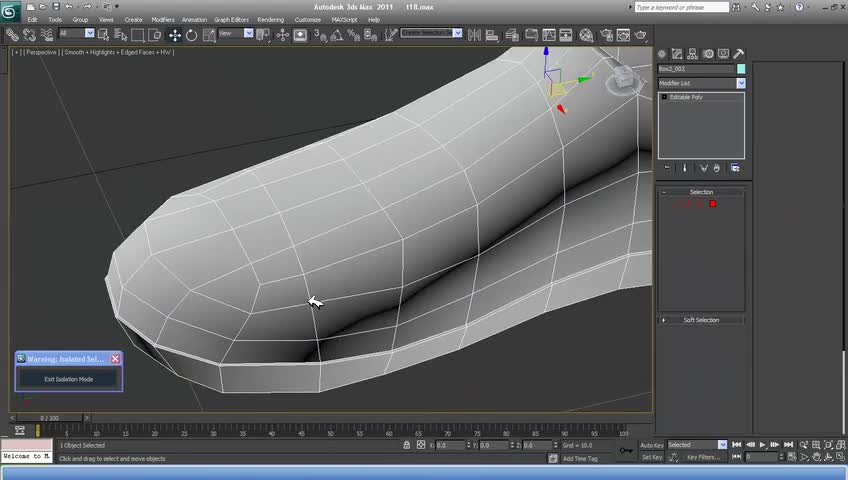Click the object color swatch beside Box2_002
Image resolution: width=848 pixels, height=480 pixels.
[x=741, y=69]
